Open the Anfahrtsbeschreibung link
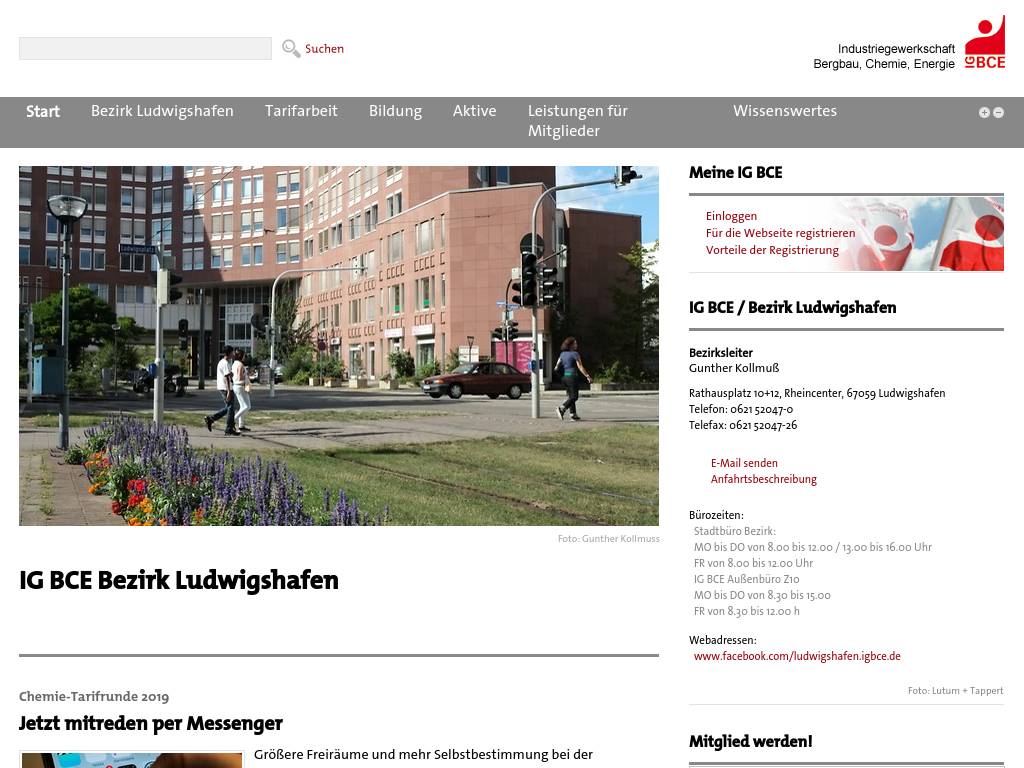Viewport: 1024px width, 768px height. [x=763, y=479]
